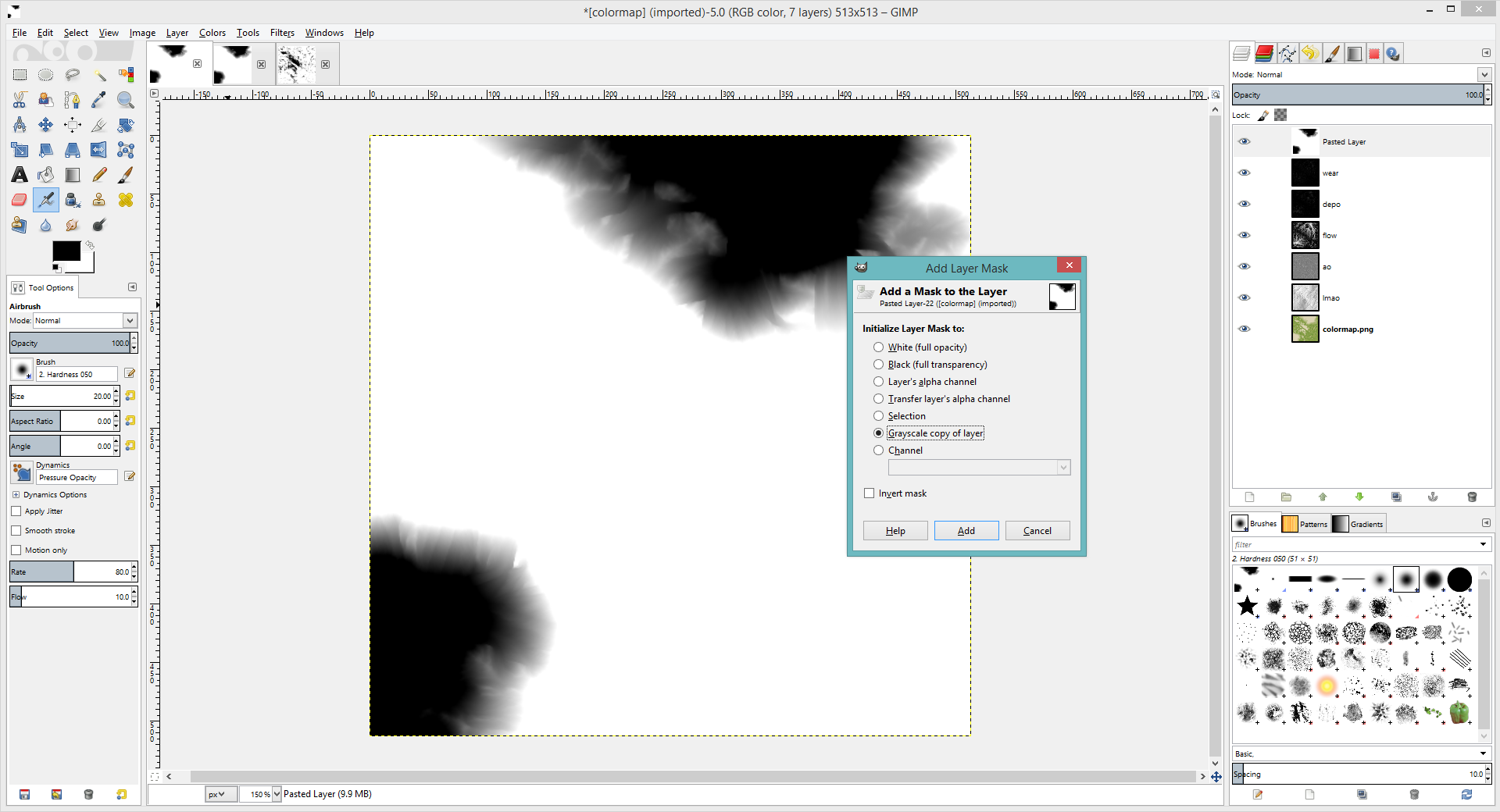Screen dimensions: 1500x812
Task: Select the Eraser tool
Action: point(20,200)
